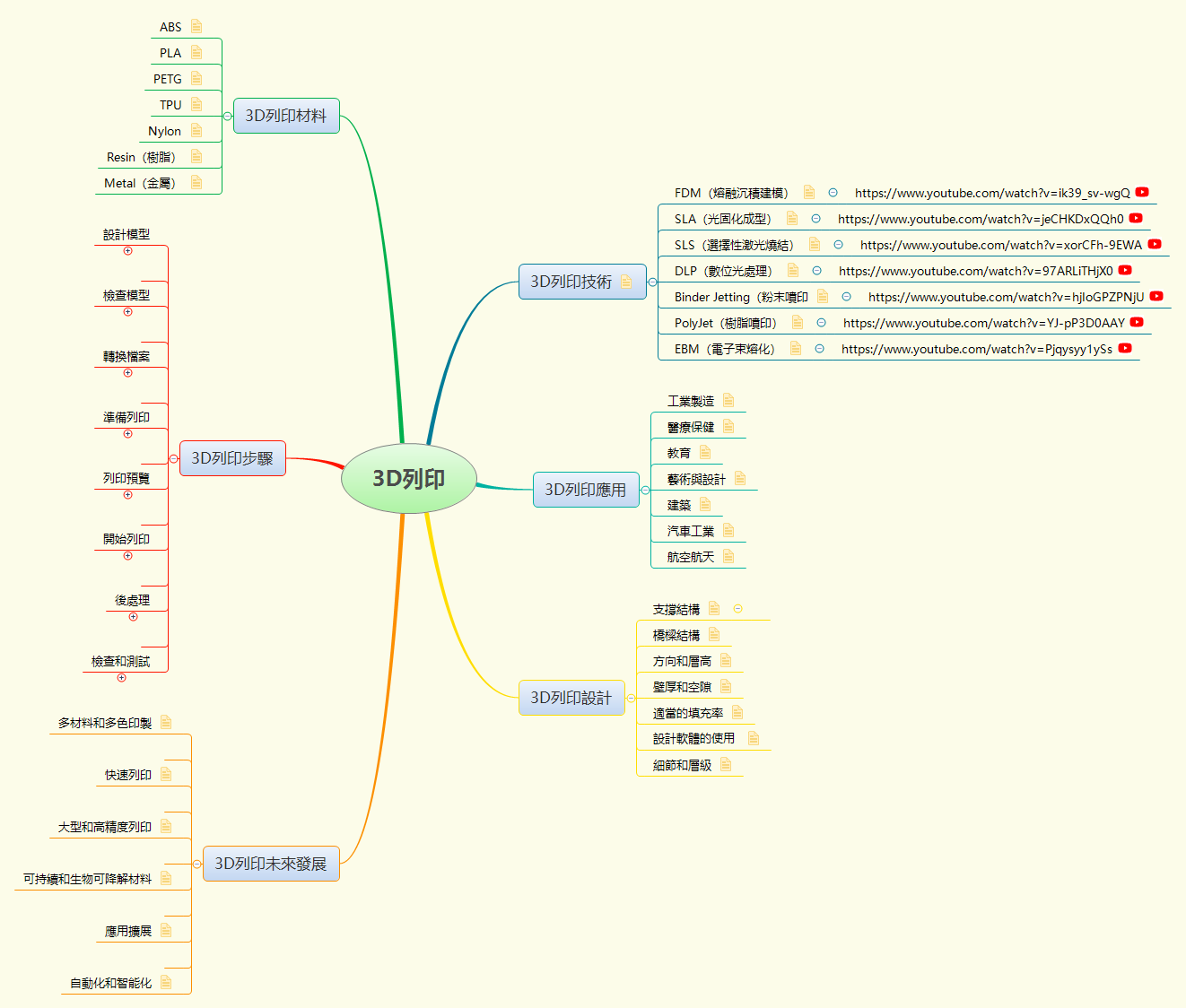Open the notes icon next to ABS
The width and height of the screenshot is (1186, 1008).
(196, 26)
